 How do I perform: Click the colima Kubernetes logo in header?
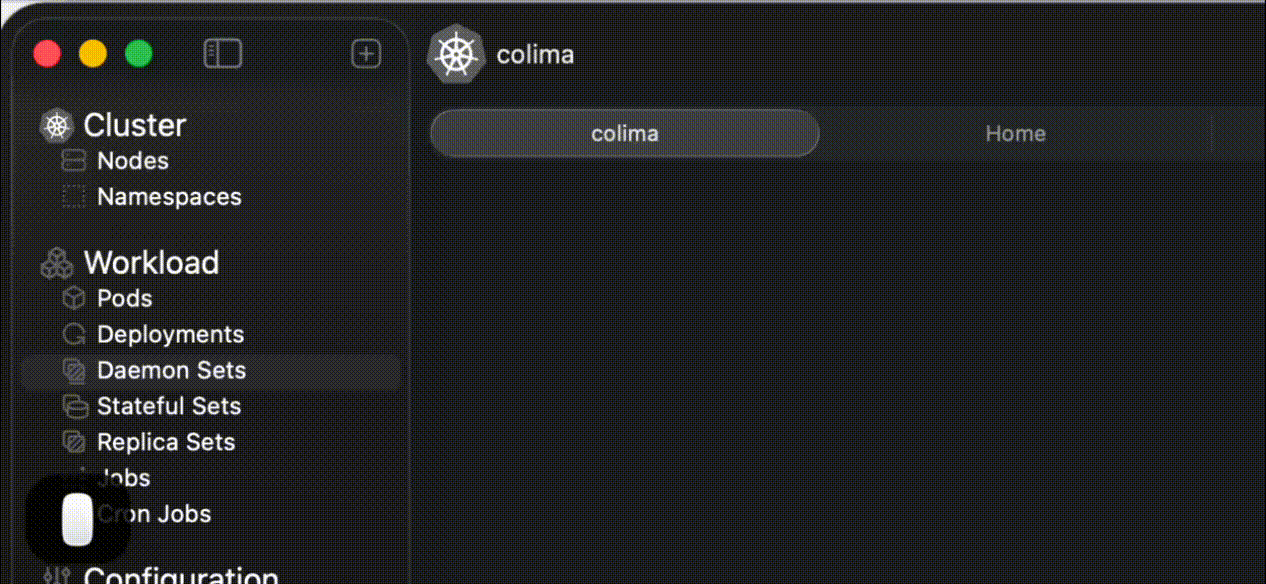[456, 54]
